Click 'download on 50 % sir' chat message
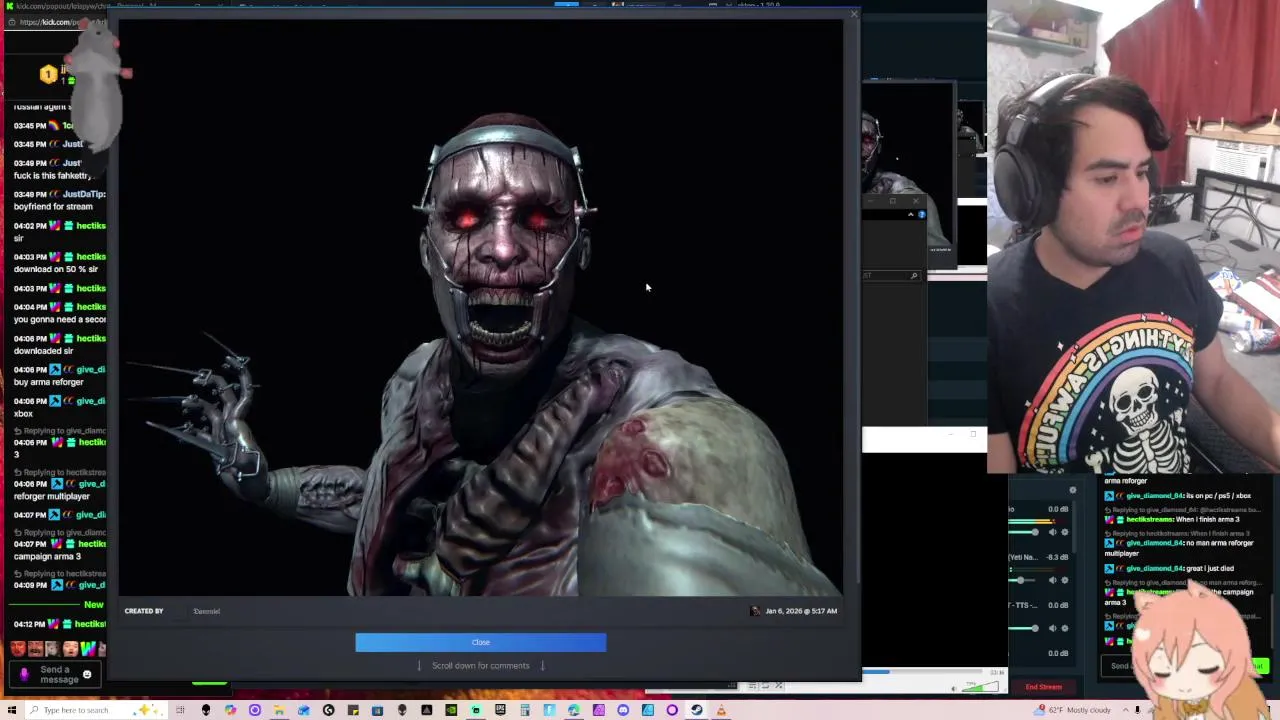The height and width of the screenshot is (720, 1280). [56, 269]
